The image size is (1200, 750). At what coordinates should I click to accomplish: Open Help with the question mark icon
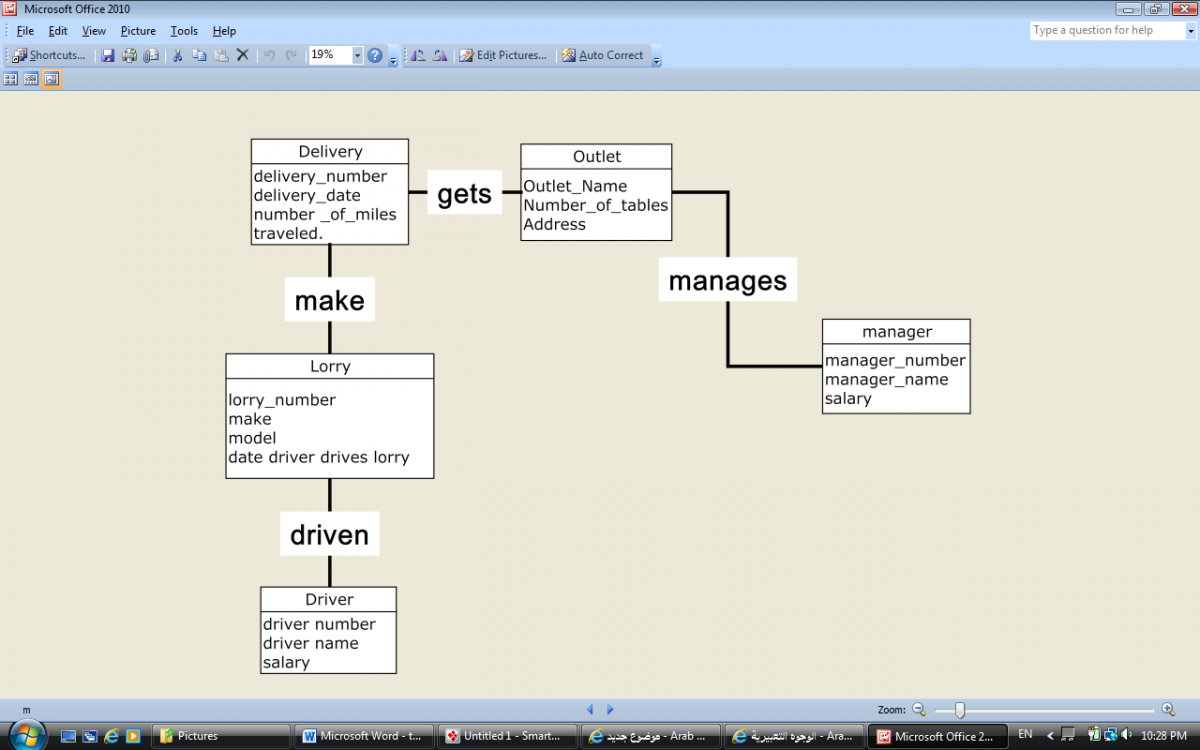click(375, 56)
